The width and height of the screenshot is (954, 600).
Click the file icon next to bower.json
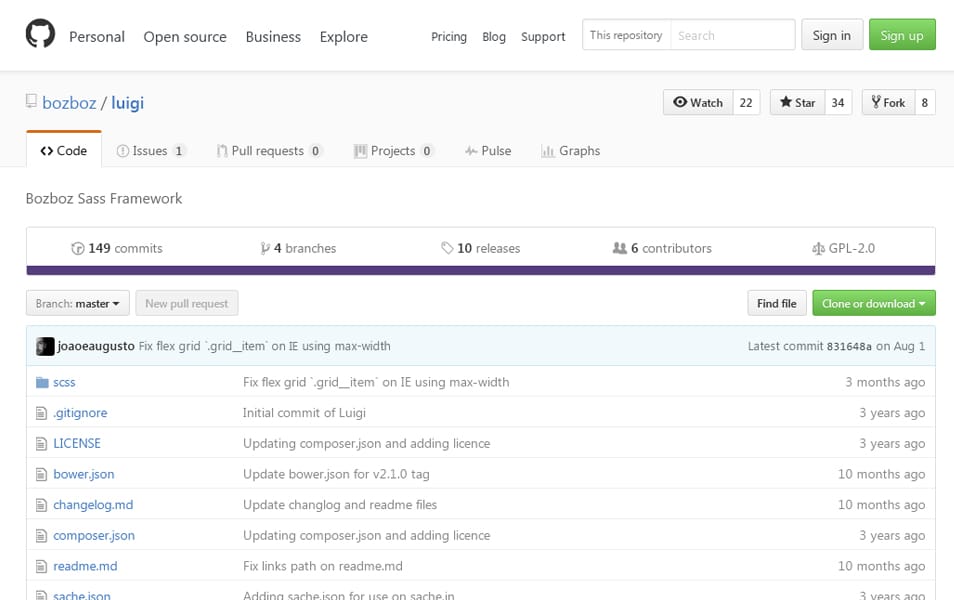[42, 474]
